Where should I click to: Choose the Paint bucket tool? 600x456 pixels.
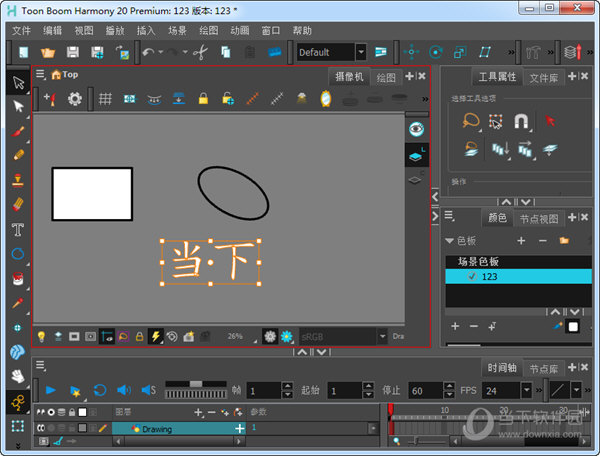(x=18, y=278)
